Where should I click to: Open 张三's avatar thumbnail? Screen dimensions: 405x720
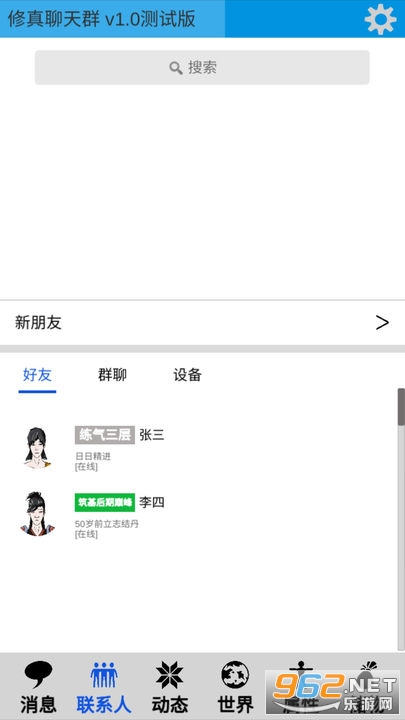[x=37, y=448]
